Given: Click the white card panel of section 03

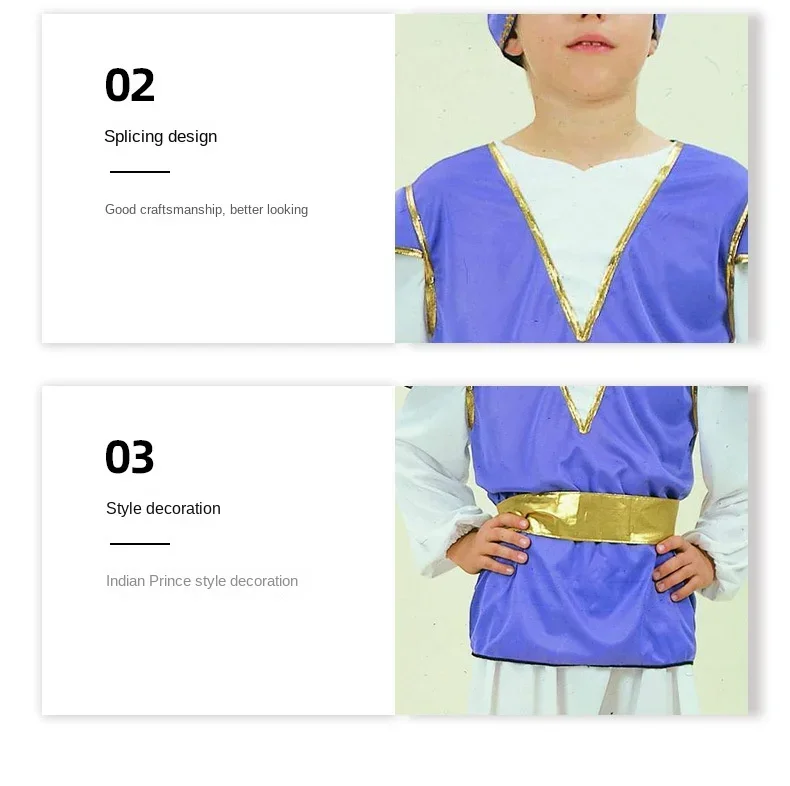Looking at the screenshot, I should point(218,550).
